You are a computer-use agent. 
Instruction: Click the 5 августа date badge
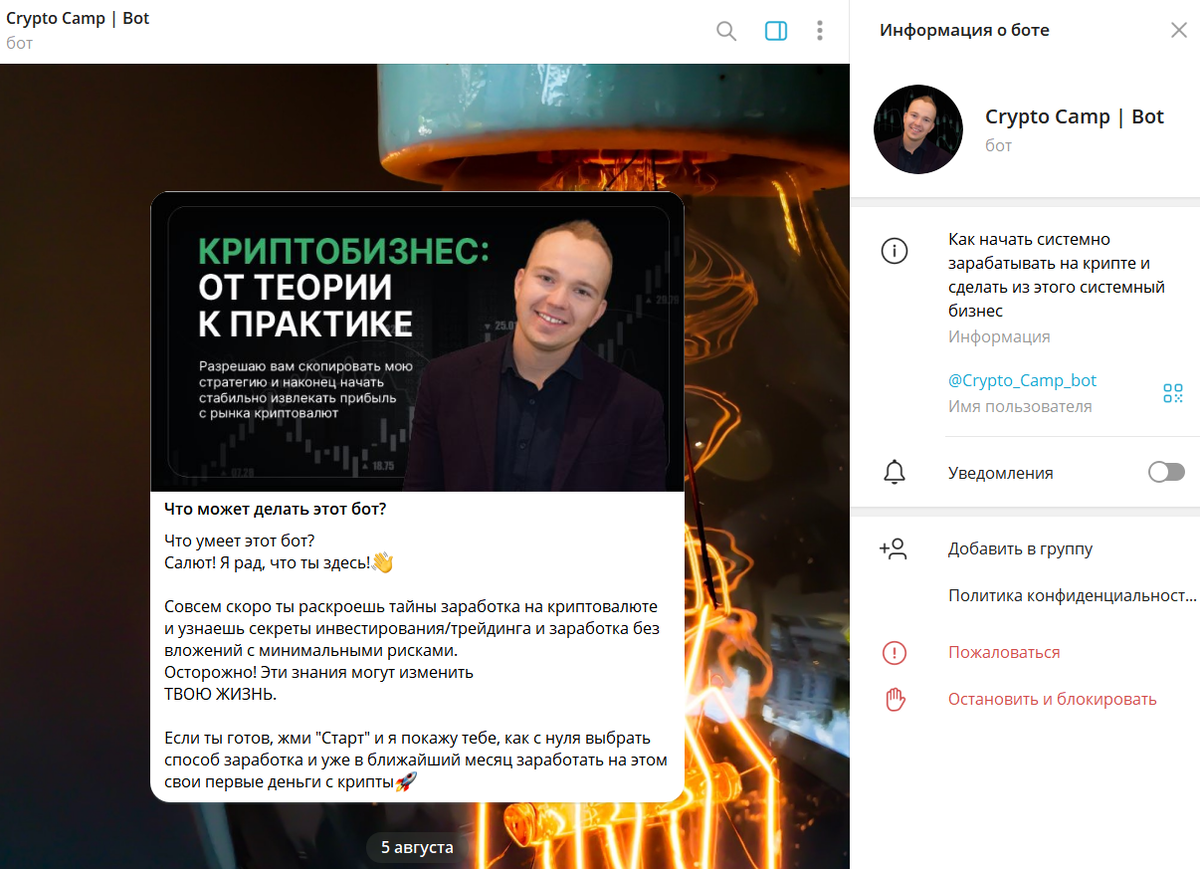[x=417, y=848]
